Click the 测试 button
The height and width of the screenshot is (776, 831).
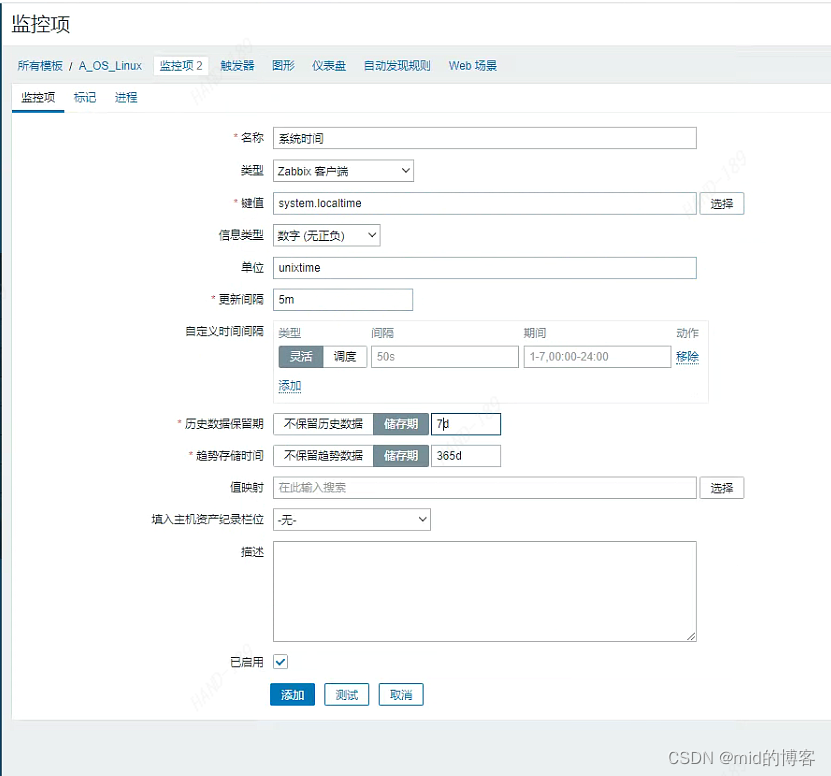[x=347, y=694]
